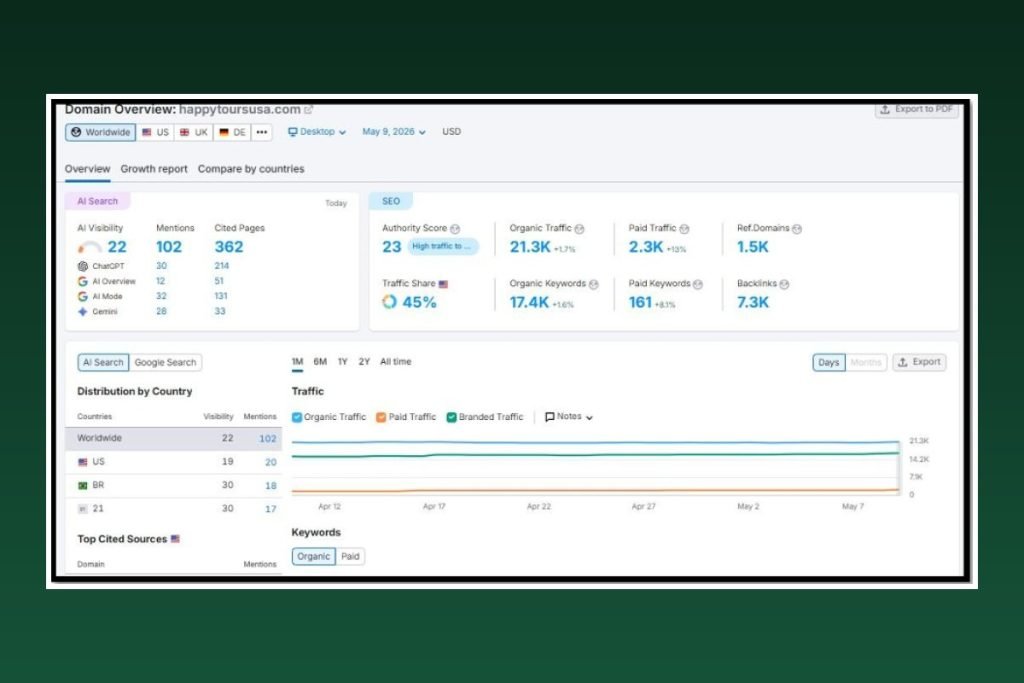
Task: Open the Desktop device dropdown
Action: coord(317,132)
